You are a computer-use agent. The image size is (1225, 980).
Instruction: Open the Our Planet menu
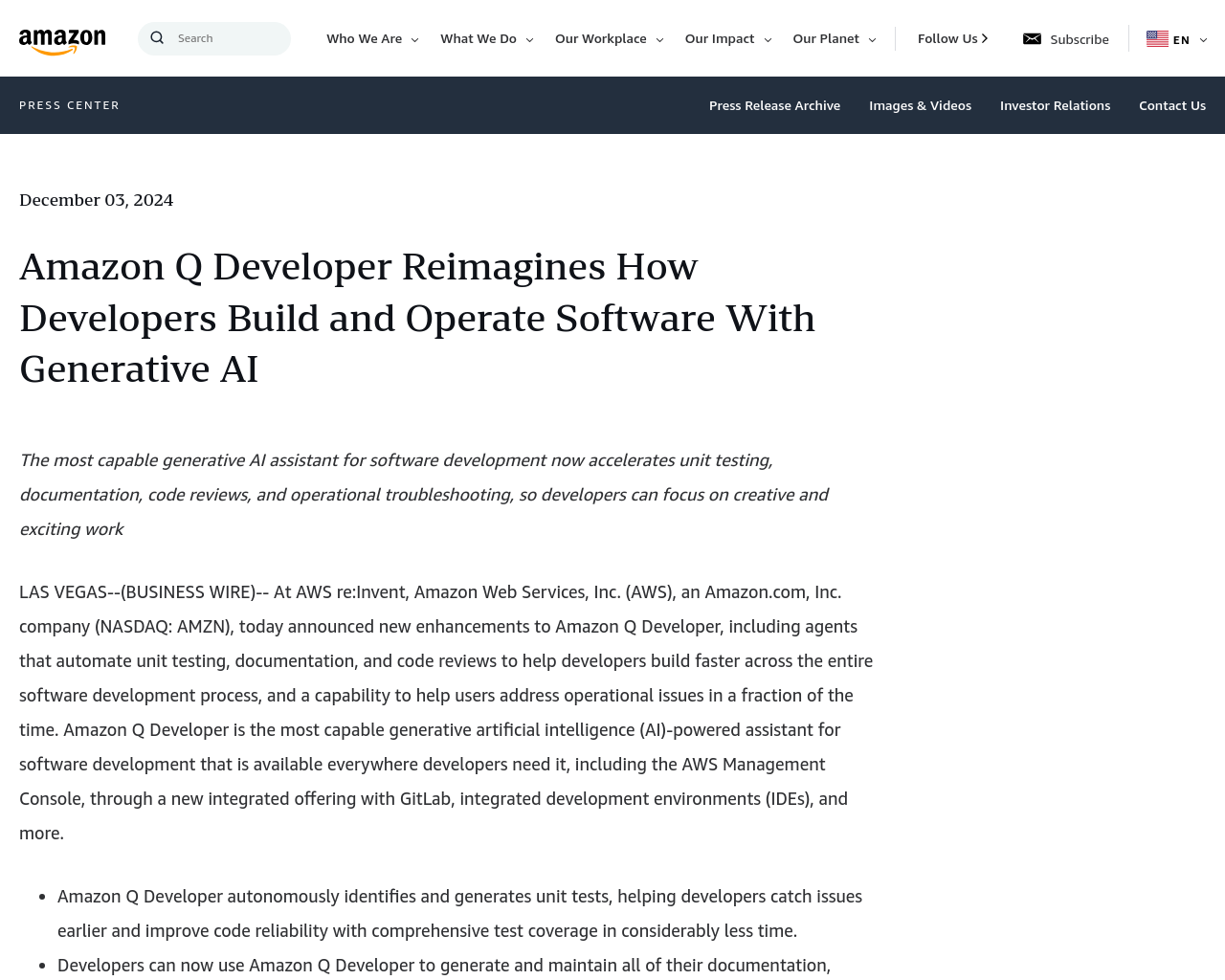[x=825, y=38]
